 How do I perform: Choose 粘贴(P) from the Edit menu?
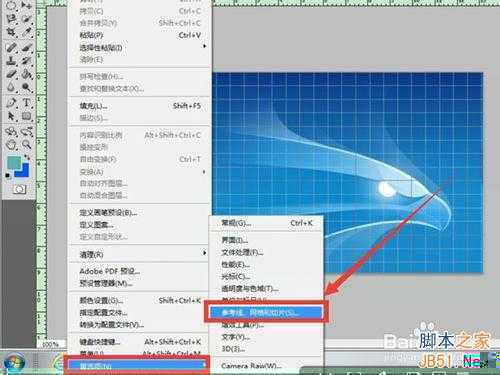pyautogui.click(x=140, y=35)
